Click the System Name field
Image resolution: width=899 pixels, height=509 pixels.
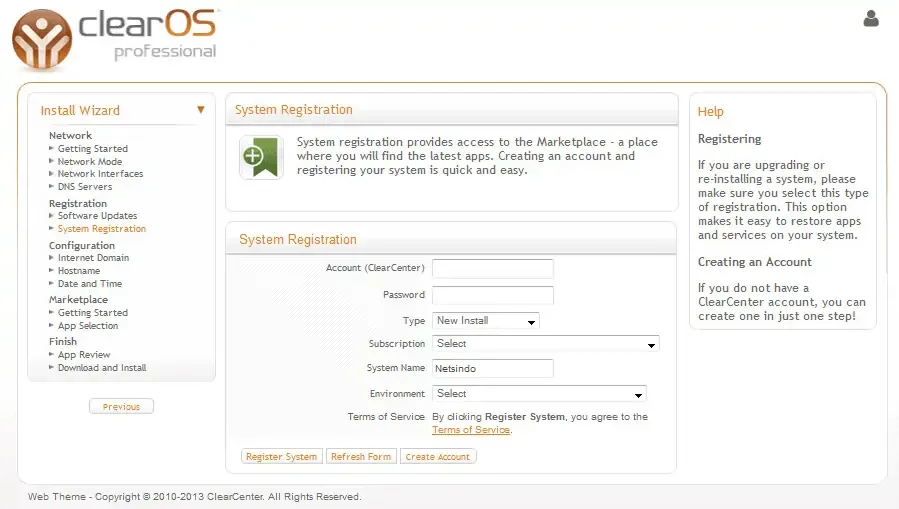pos(492,368)
